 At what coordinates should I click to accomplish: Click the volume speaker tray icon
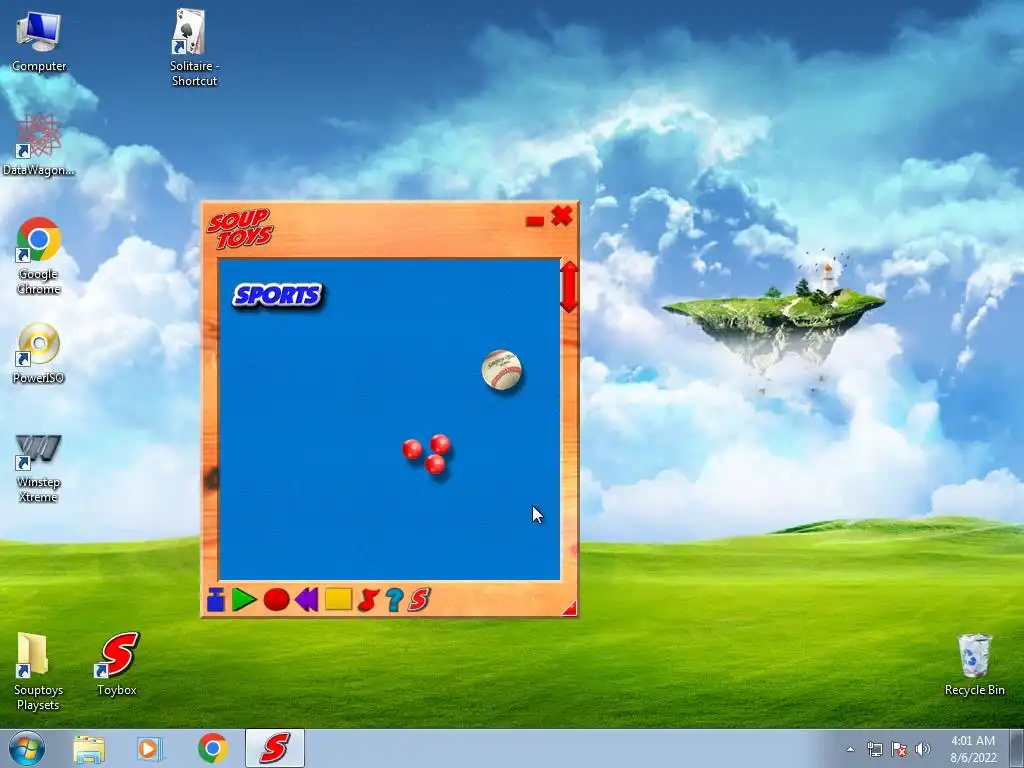[923, 749]
